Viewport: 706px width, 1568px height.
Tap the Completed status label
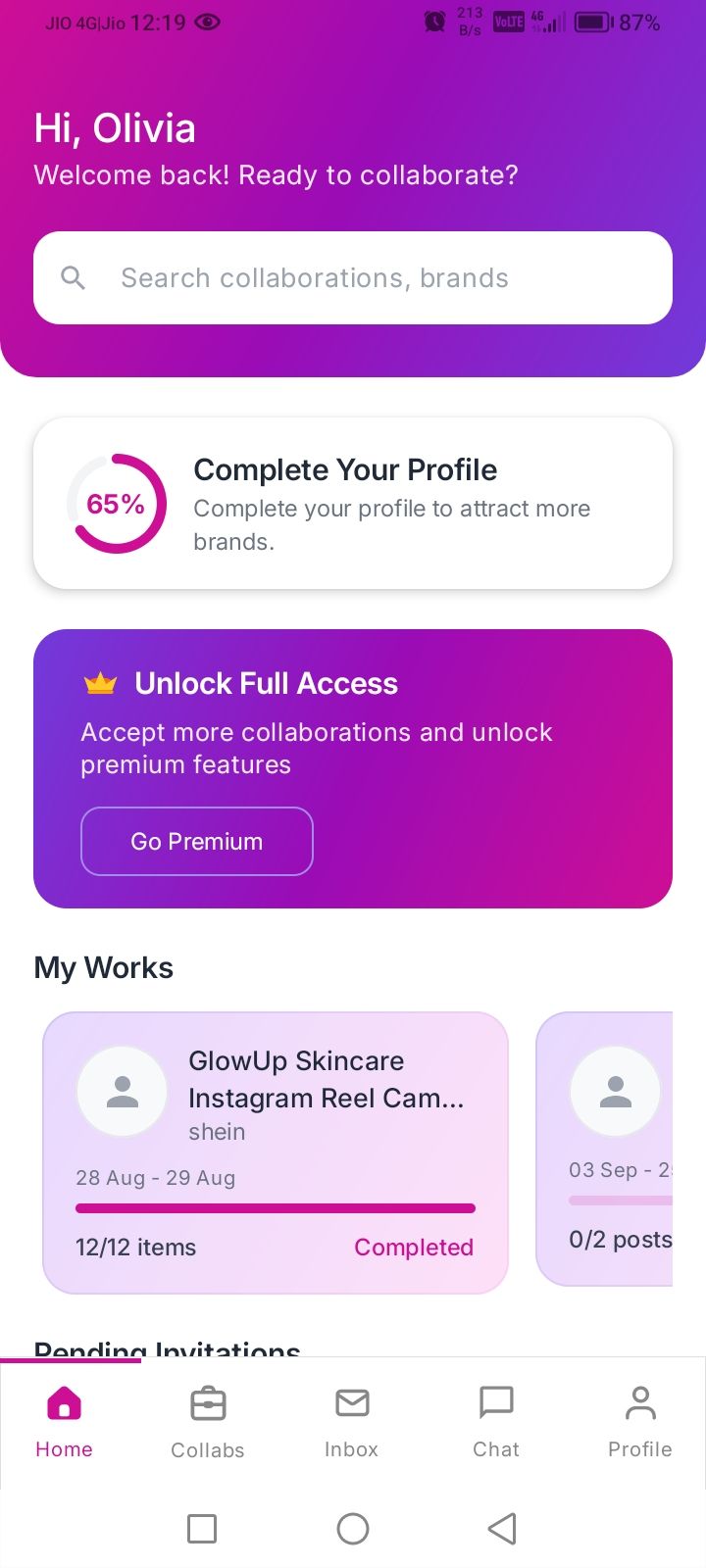coord(413,1247)
